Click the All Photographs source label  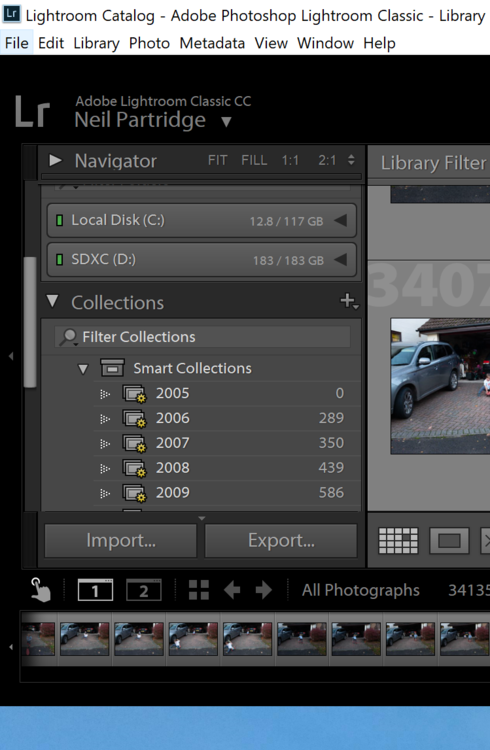click(360, 590)
